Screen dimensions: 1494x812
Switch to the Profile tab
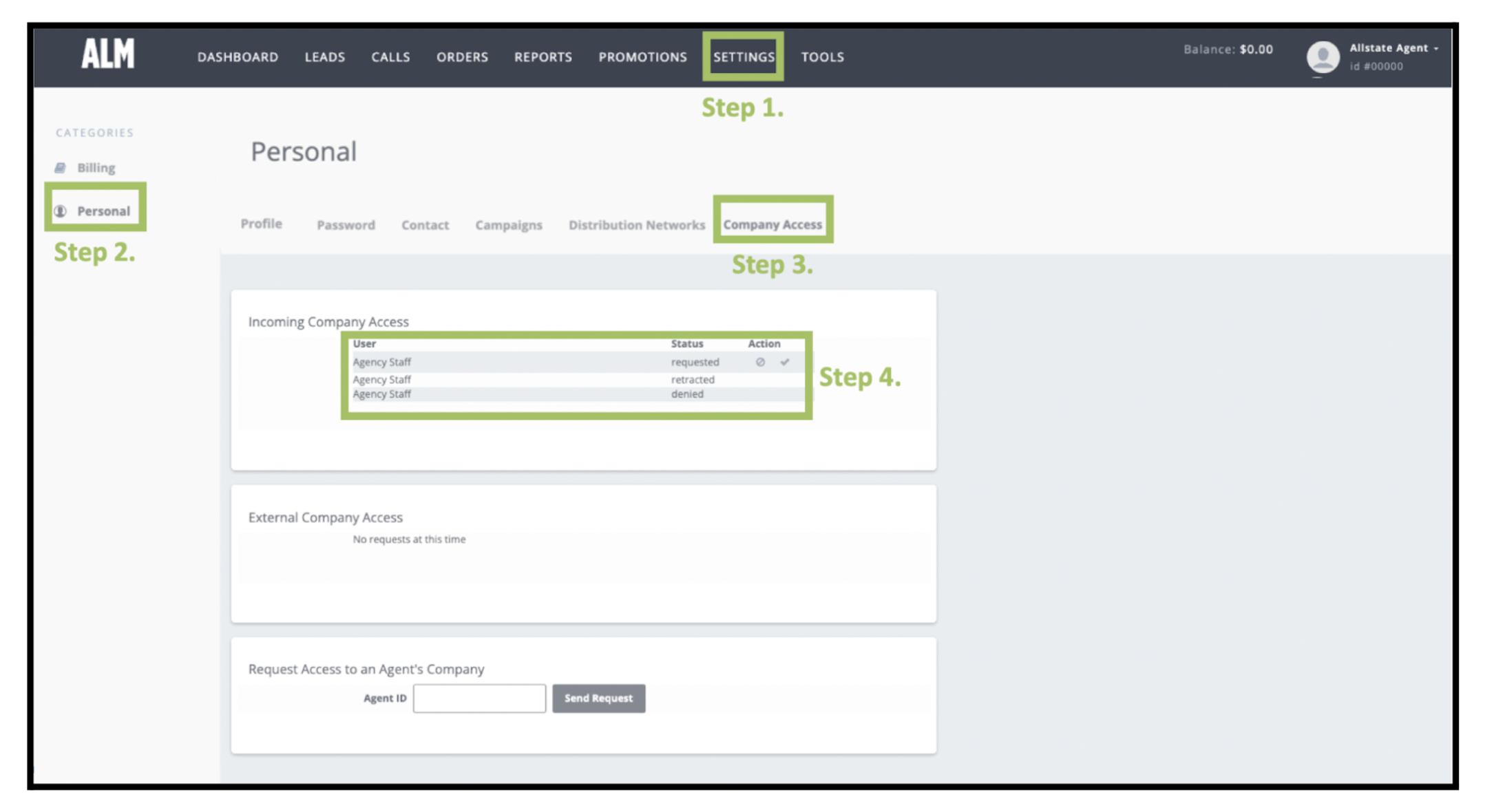(261, 224)
